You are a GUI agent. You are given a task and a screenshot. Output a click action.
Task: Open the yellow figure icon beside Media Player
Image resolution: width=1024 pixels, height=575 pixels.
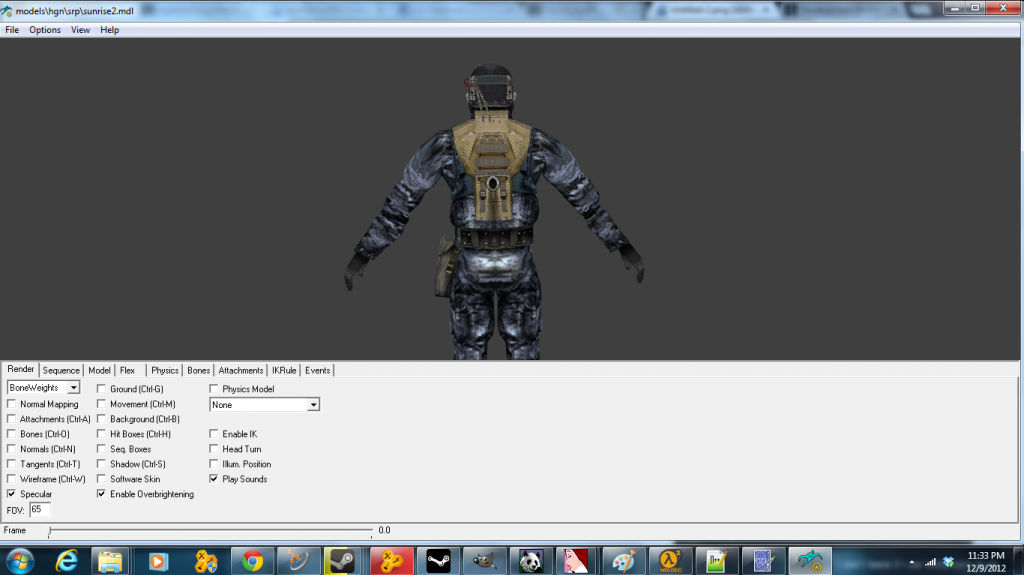(205, 561)
